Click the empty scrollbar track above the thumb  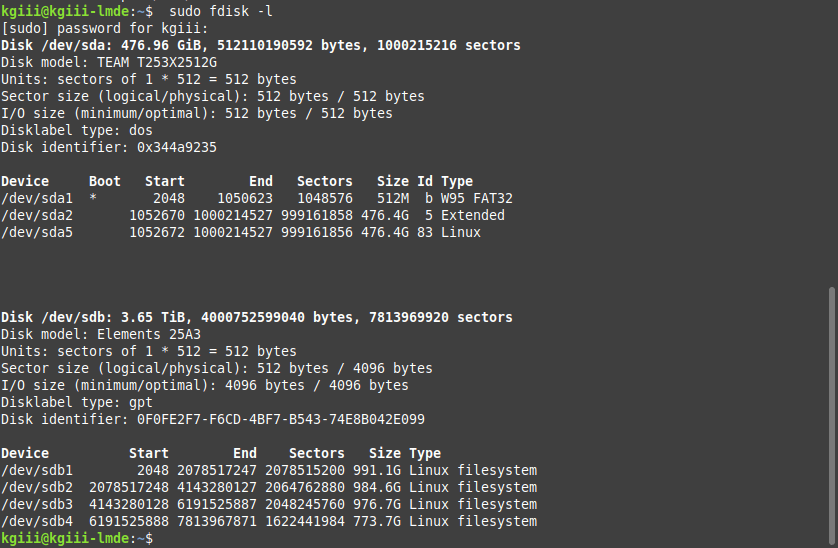[831, 143]
